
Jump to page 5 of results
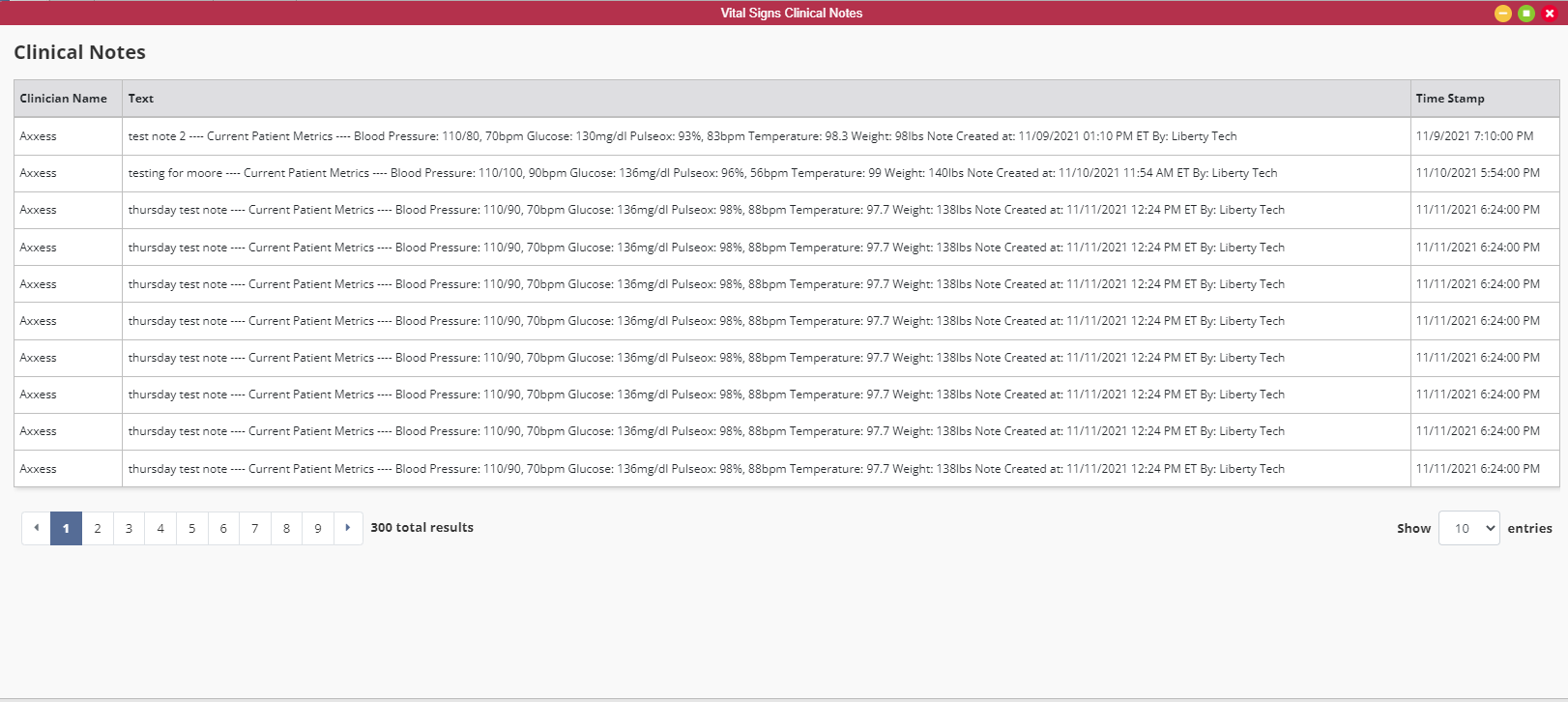coord(191,528)
